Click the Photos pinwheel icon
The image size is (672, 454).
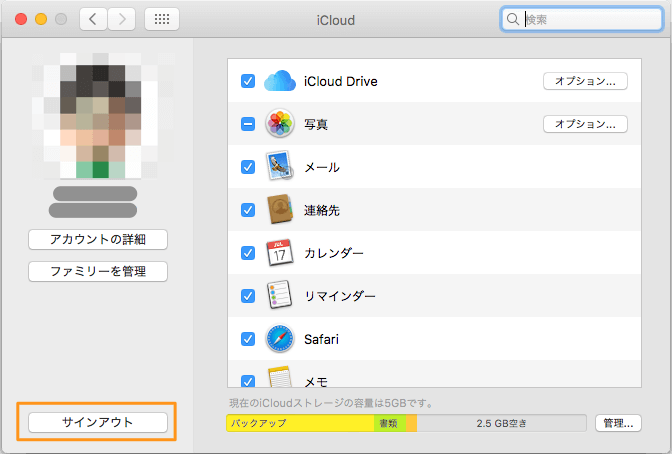pos(280,123)
